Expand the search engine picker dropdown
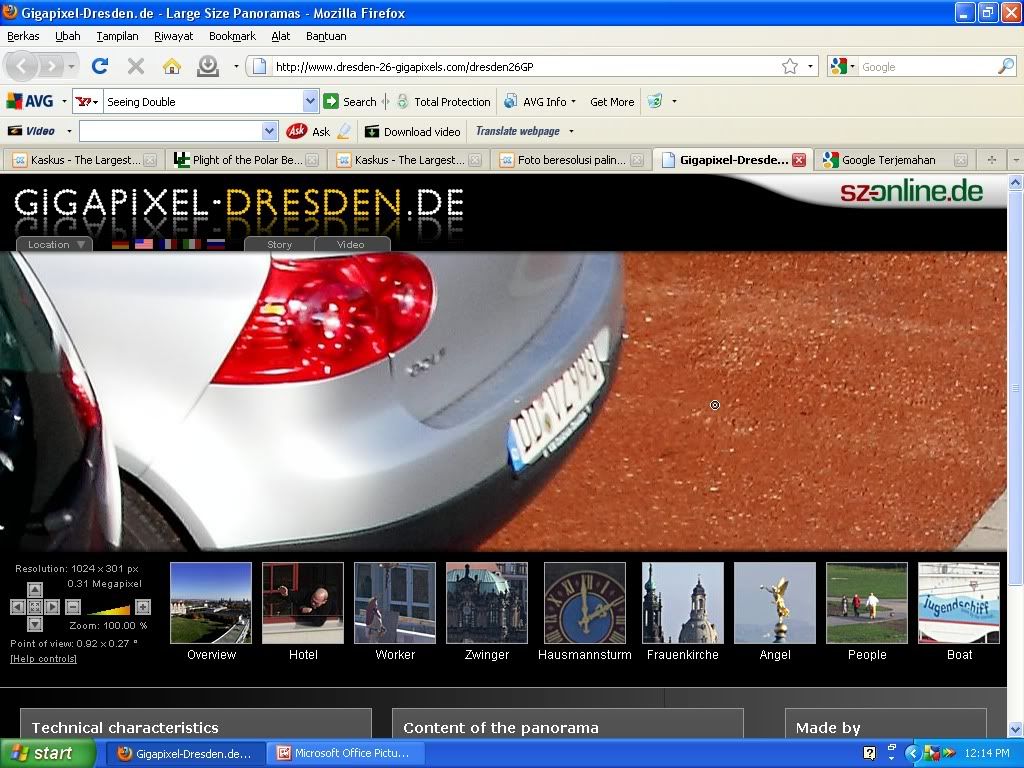The image size is (1024, 768). (852, 66)
